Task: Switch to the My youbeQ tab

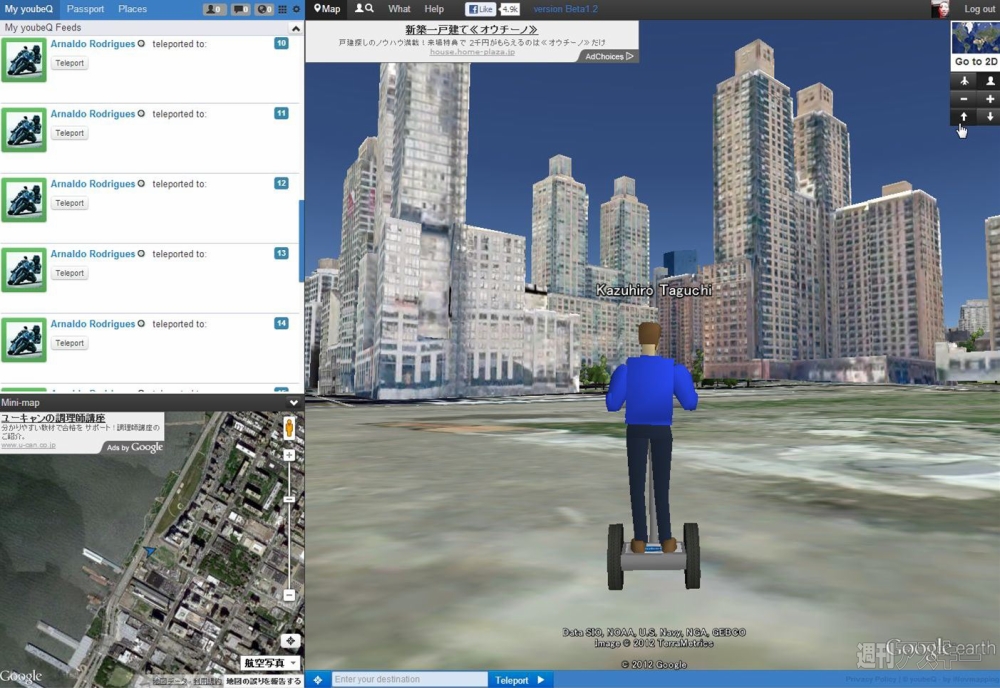Action: tap(29, 9)
